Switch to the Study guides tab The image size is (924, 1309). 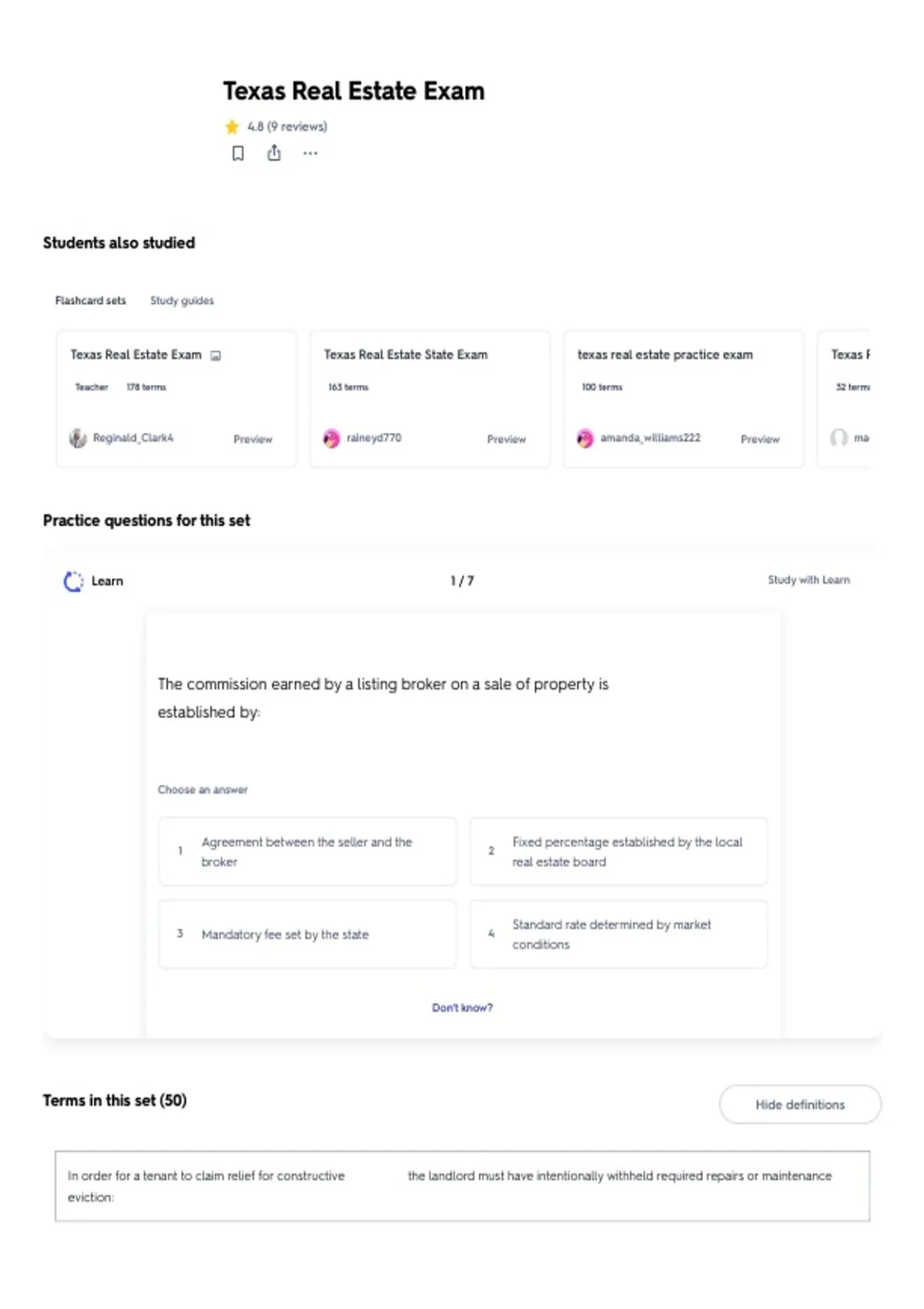182,300
